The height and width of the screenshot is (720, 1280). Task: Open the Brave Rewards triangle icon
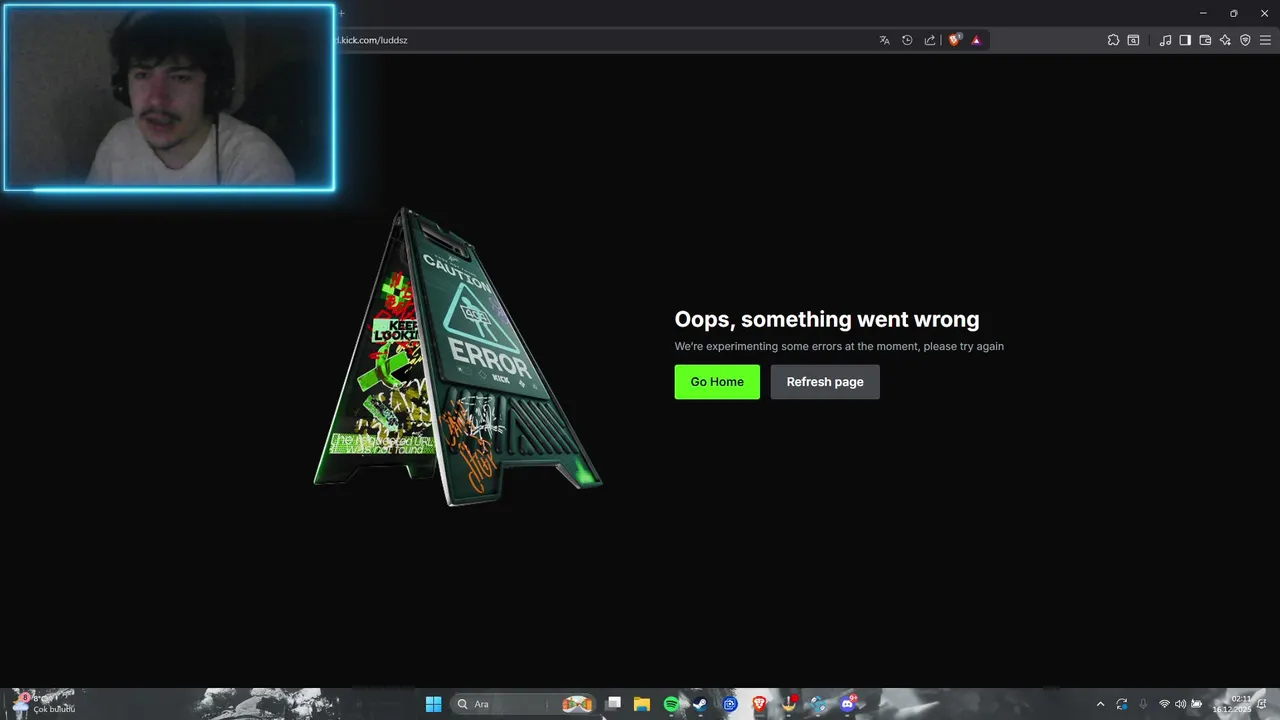click(976, 40)
